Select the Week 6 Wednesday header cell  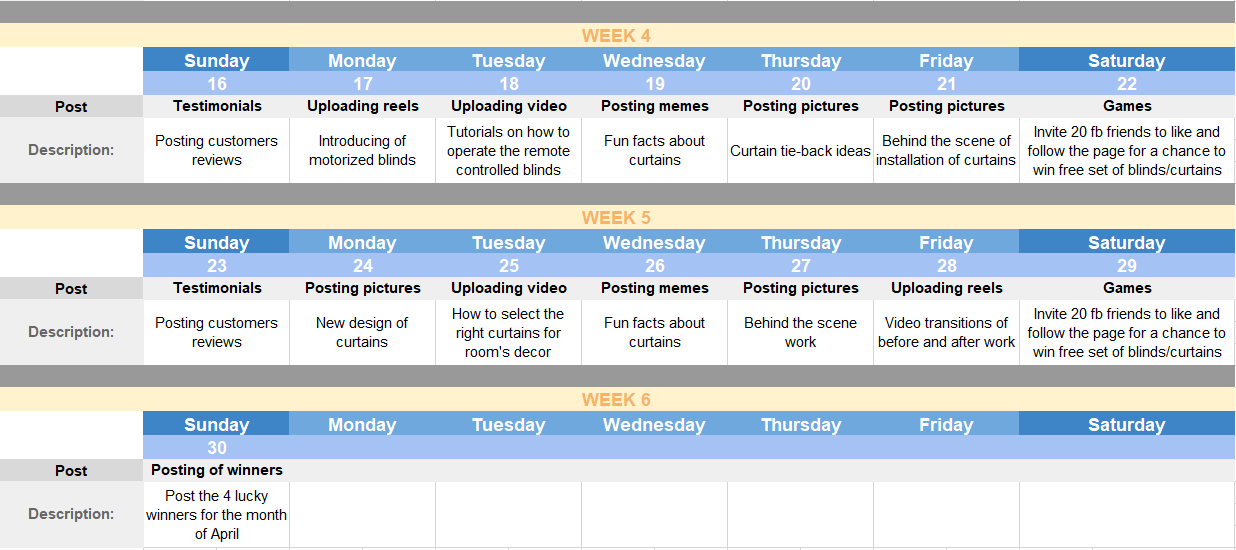click(654, 425)
